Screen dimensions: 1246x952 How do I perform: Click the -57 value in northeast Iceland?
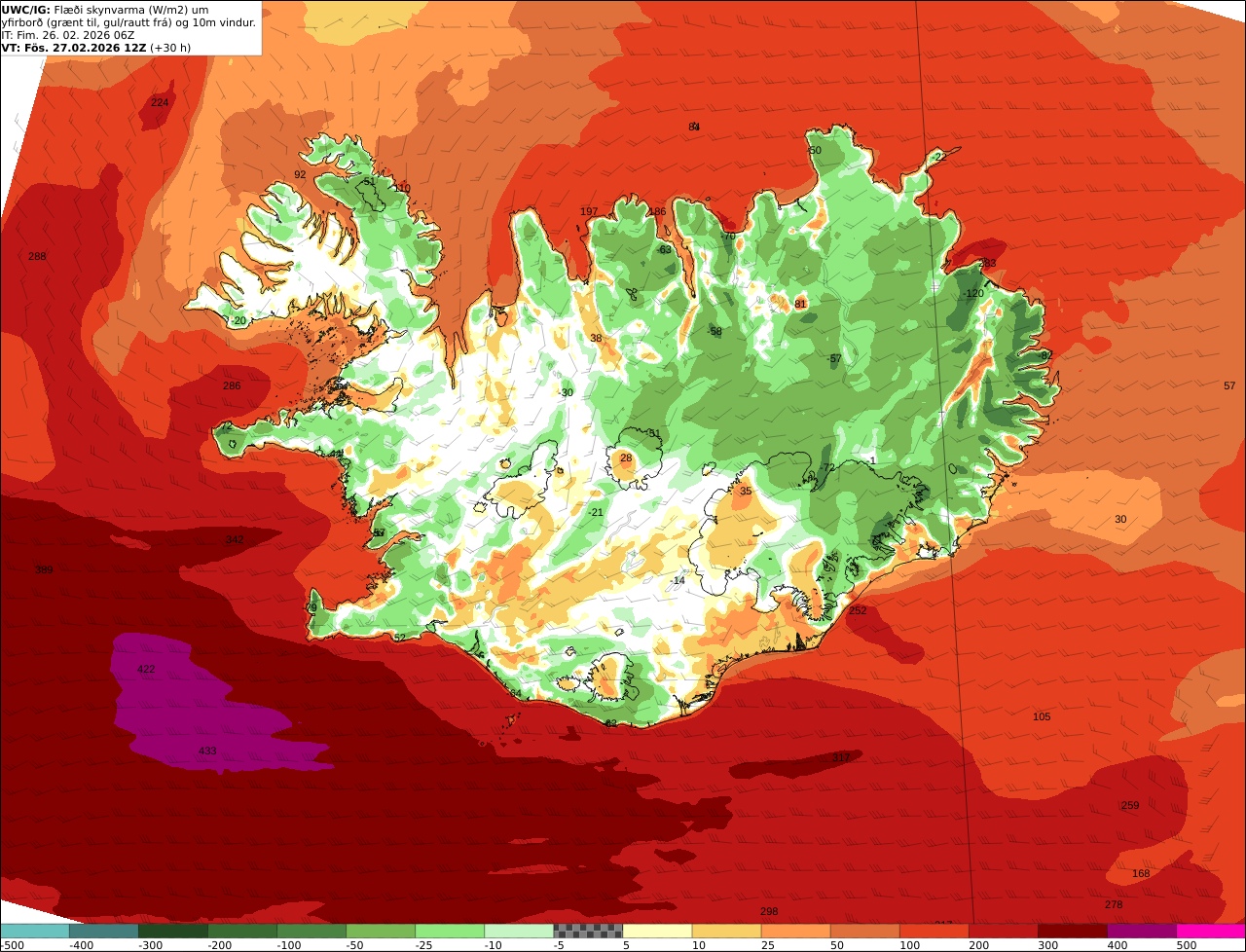click(x=834, y=359)
